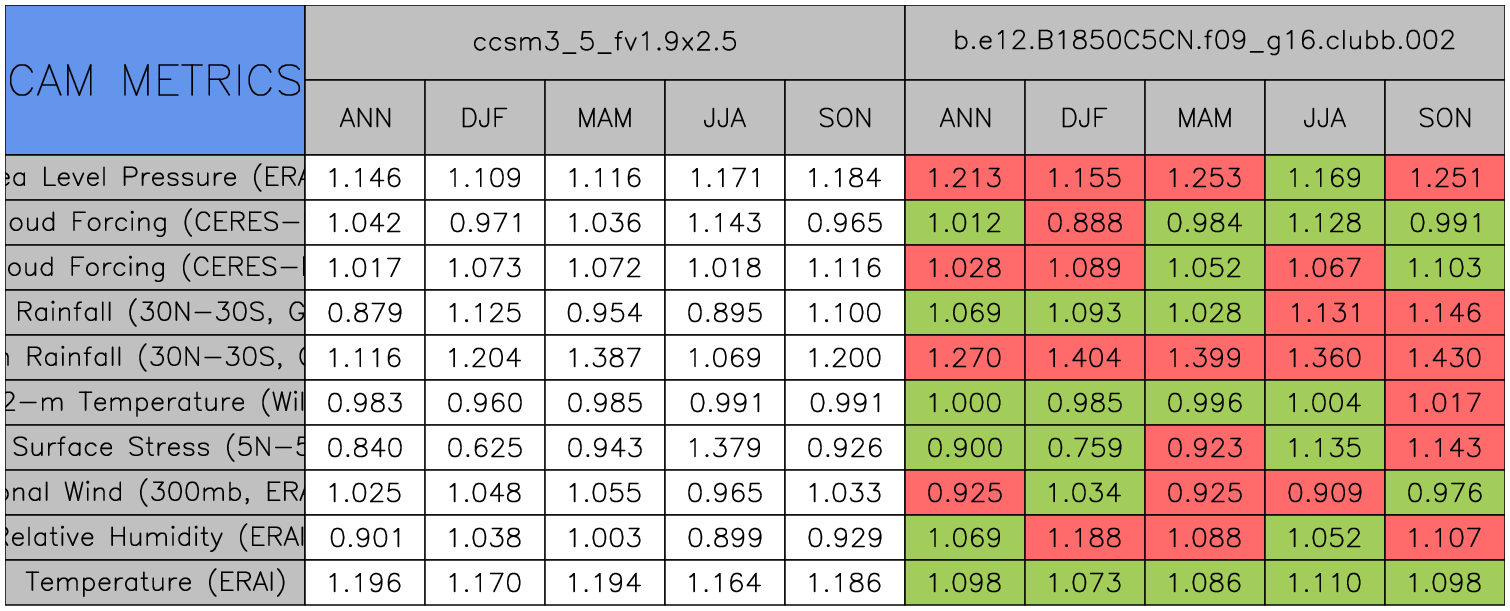Click the Surface Stress row label

(154, 447)
